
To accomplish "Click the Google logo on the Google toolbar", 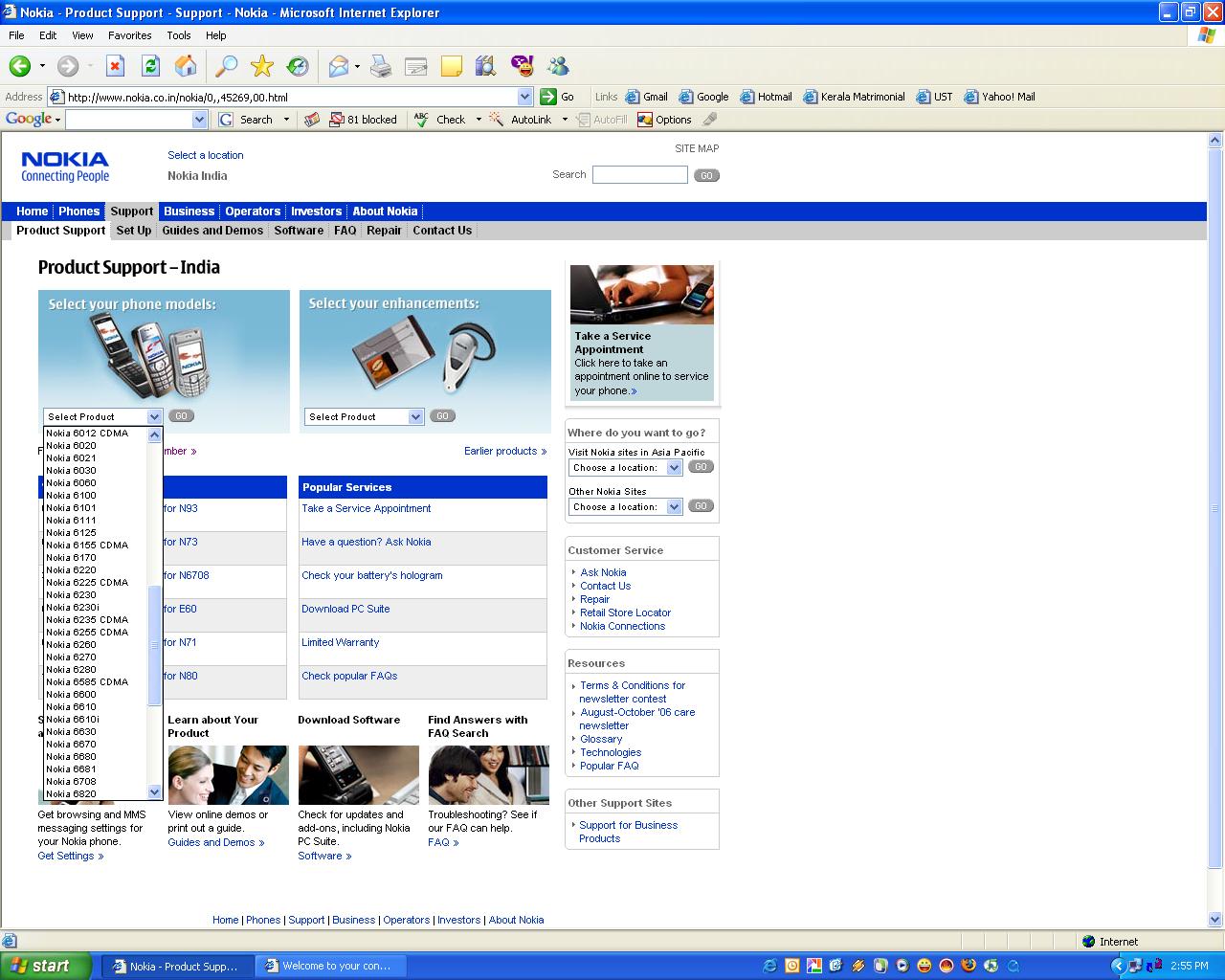I will [x=29, y=120].
